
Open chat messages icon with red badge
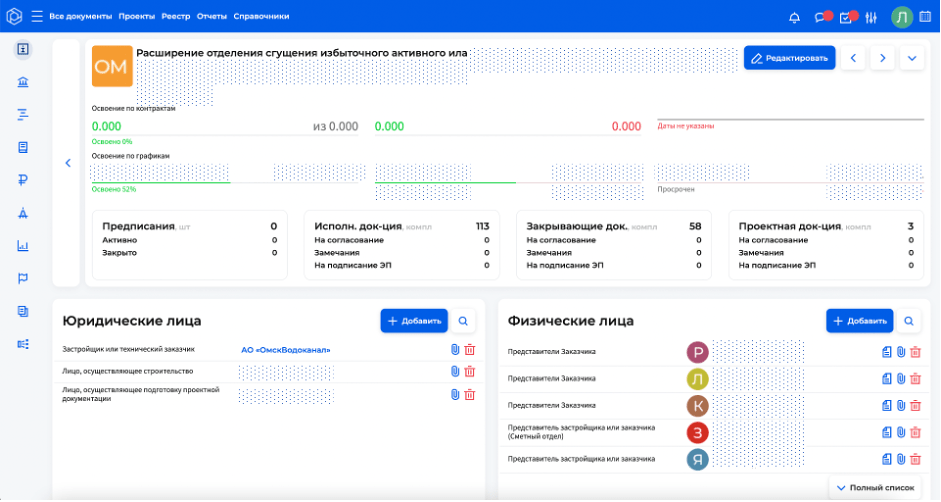tap(821, 17)
